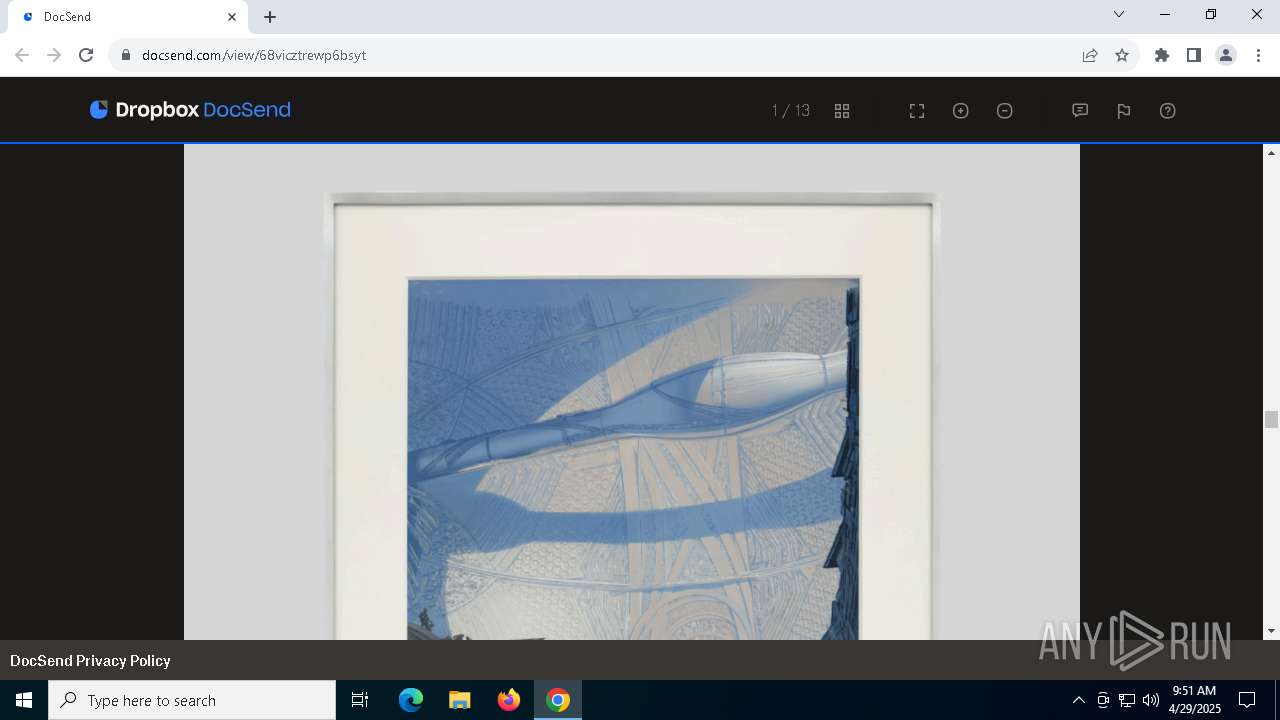Open Chrome profile avatar
The height and width of the screenshot is (720, 1280).
(1226, 55)
